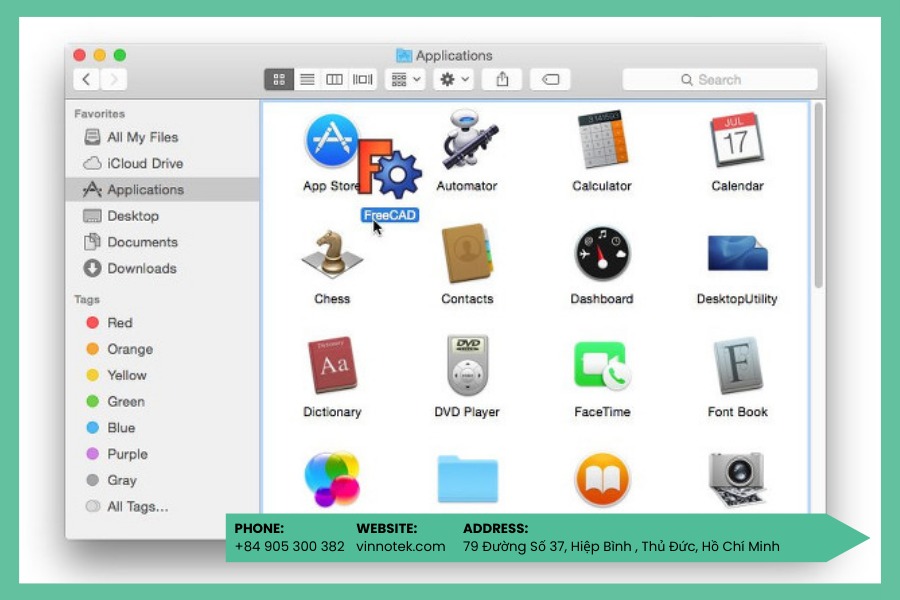Screen dimensions: 900x600
Task: Select Applications in sidebar
Action: (162, 189)
